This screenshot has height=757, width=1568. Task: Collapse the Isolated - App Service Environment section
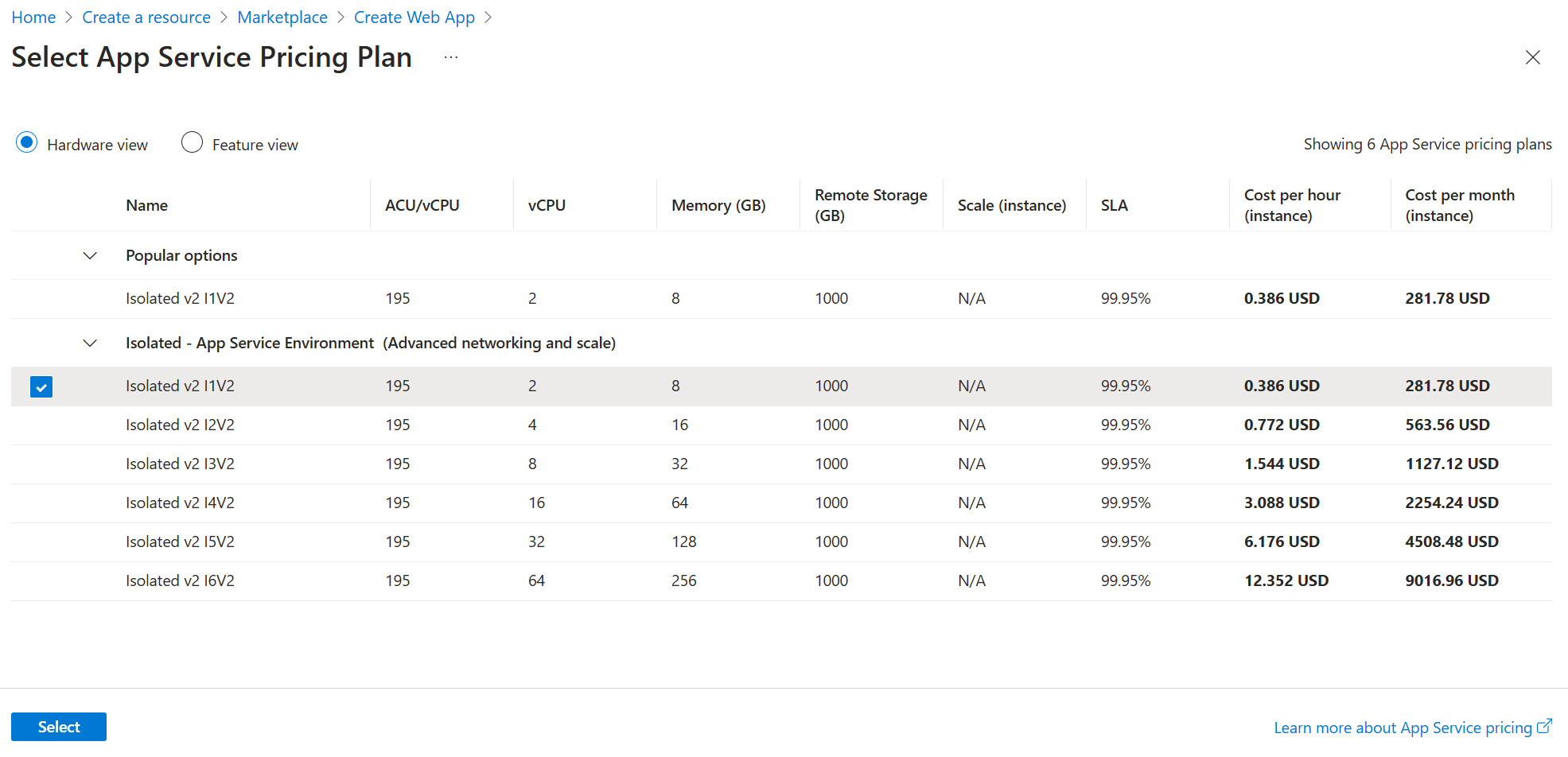tap(90, 343)
